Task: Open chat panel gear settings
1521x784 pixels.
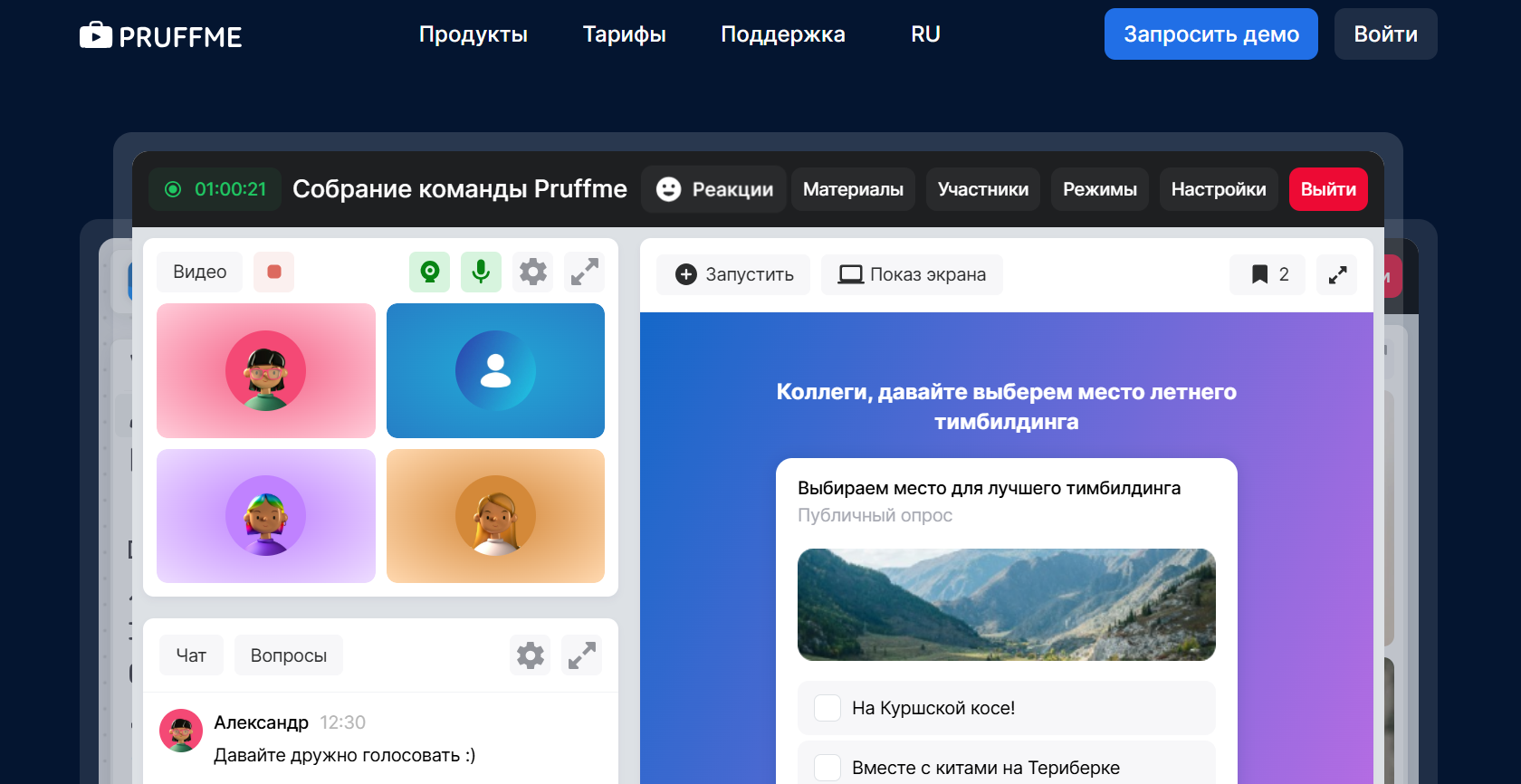Action: (x=531, y=655)
